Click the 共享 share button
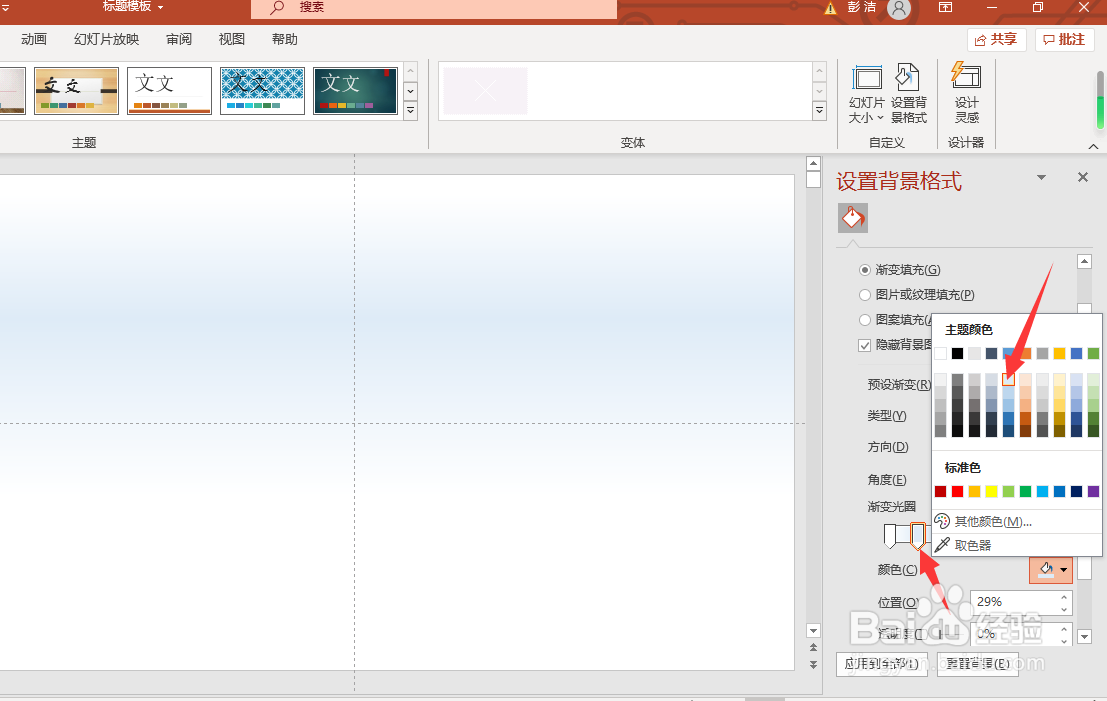This screenshot has height=701, width=1107. coord(996,40)
